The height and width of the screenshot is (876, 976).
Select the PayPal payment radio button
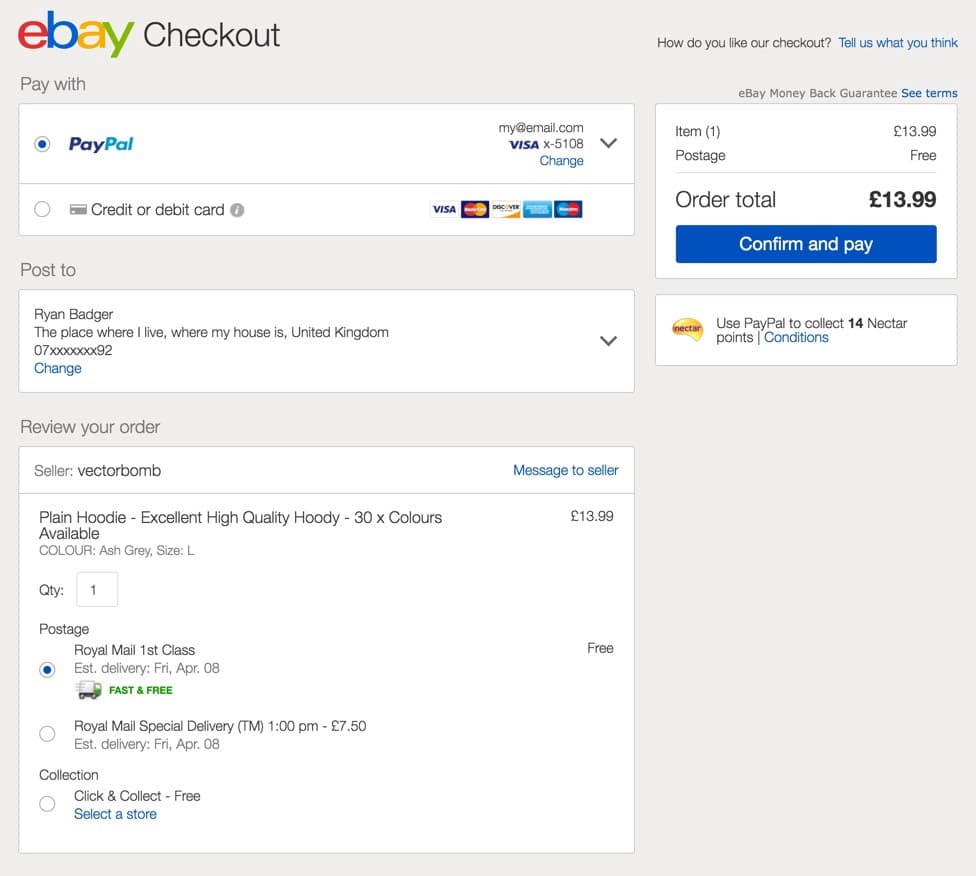click(42, 144)
